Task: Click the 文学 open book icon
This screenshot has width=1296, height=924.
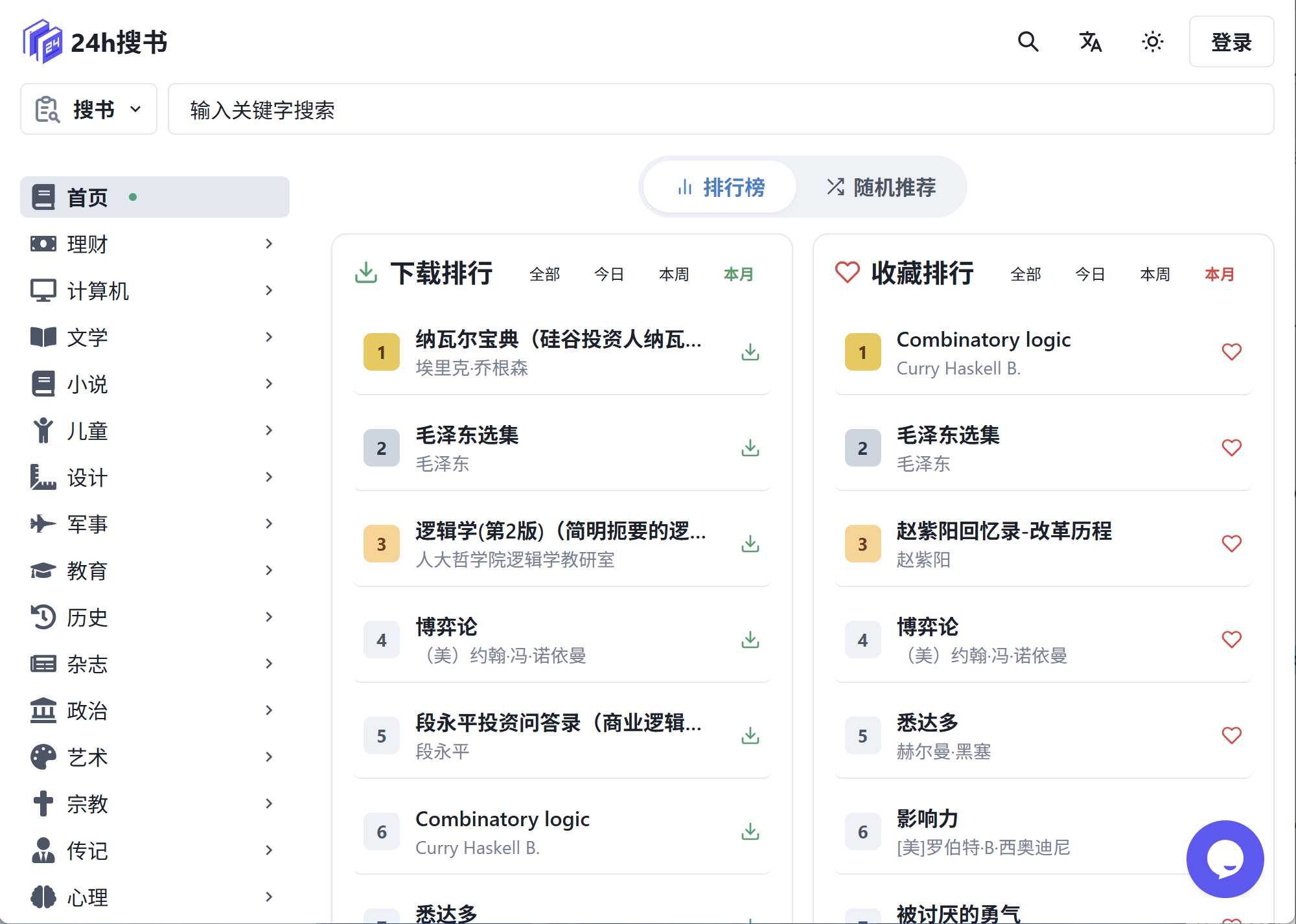Action: coord(43,337)
